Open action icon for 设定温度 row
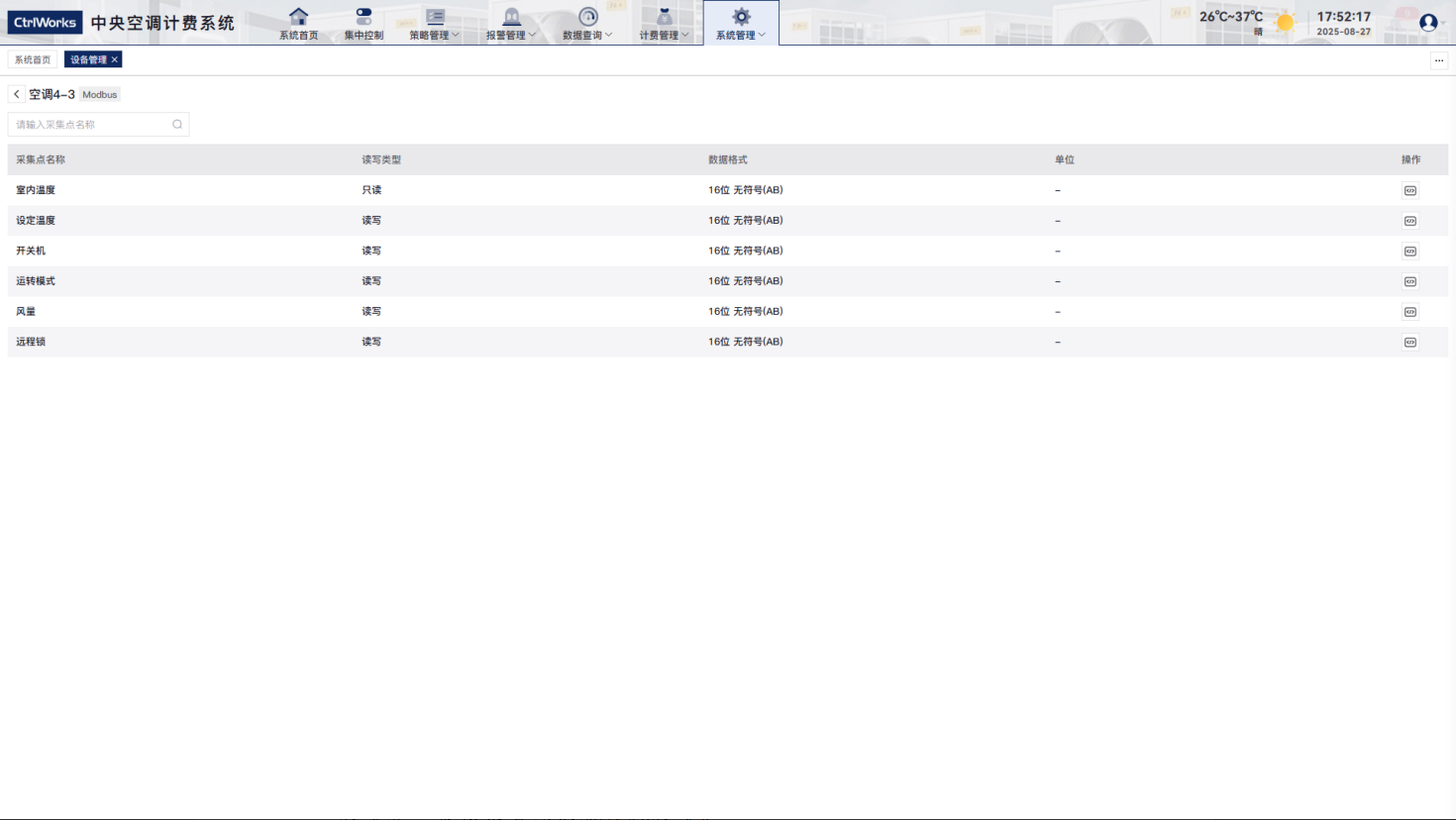The height and width of the screenshot is (820, 1456). coord(1409,221)
